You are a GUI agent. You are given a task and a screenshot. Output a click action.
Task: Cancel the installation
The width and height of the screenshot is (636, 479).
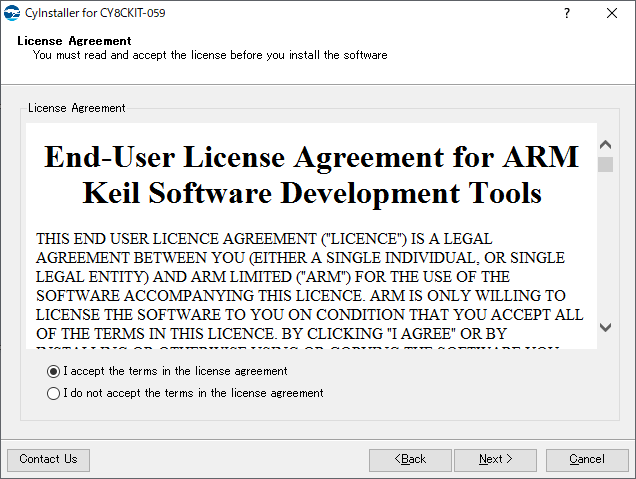[x=587, y=460]
